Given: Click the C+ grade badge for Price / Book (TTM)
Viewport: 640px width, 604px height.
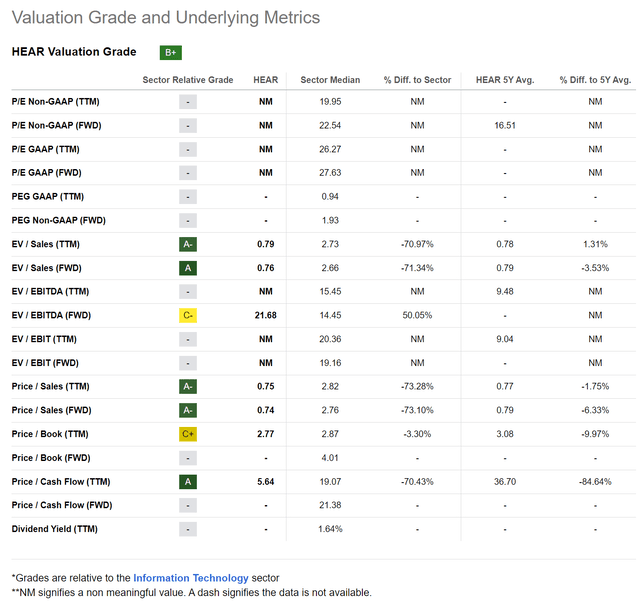Looking at the screenshot, I should pos(188,434).
